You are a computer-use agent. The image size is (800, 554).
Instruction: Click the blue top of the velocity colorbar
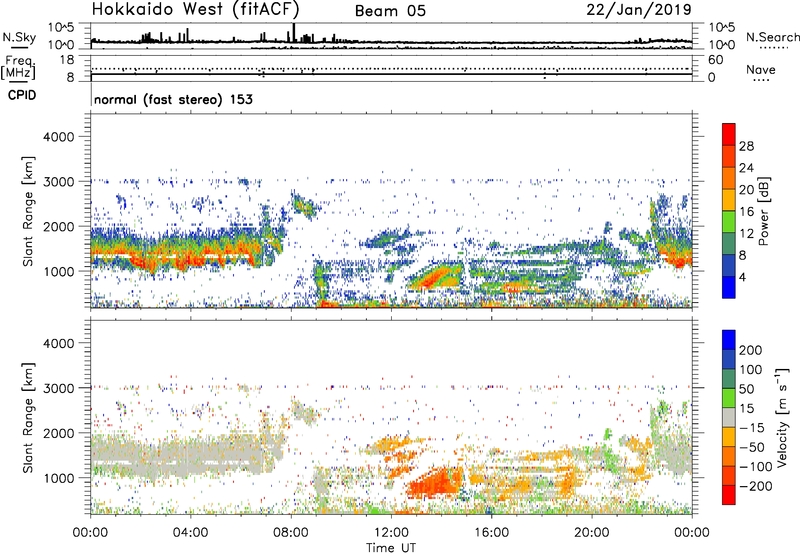[729, 340]
